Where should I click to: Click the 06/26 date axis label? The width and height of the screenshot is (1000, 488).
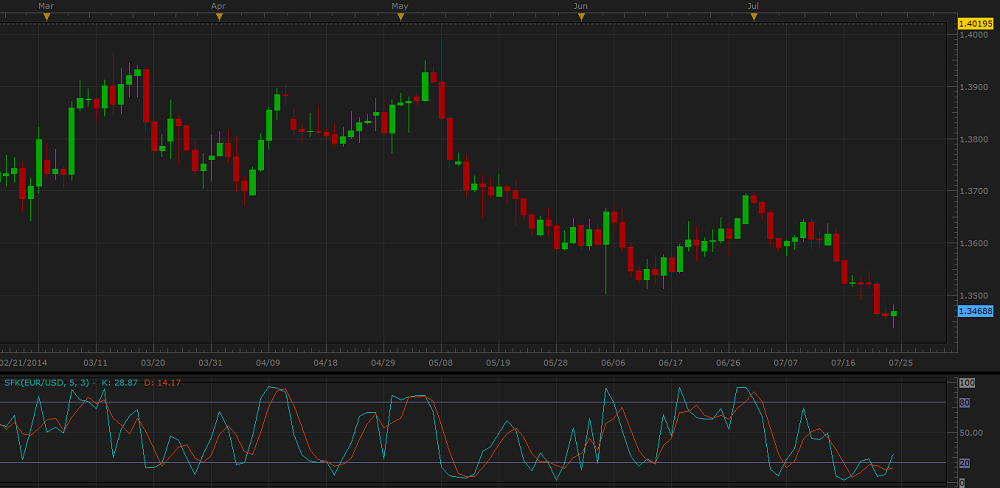(x=728, y=362)
